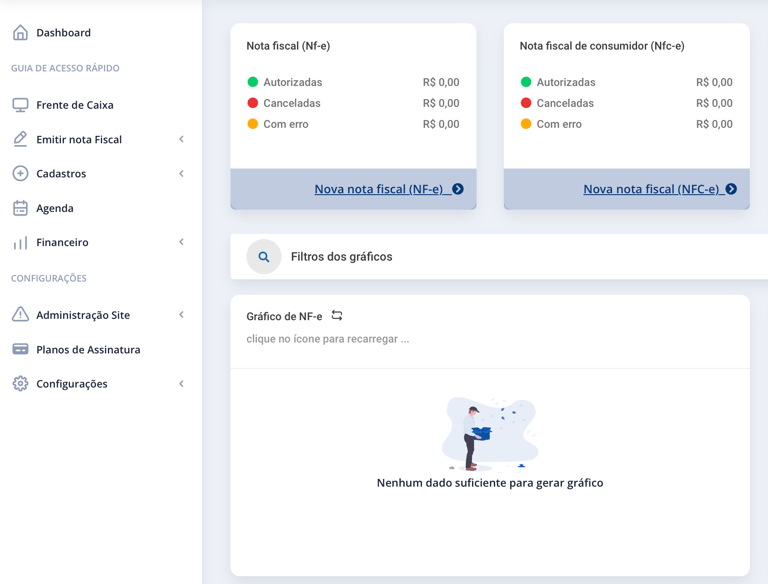
Task: Click the Configurações gear icon
Action: click(x=20, y=384)
